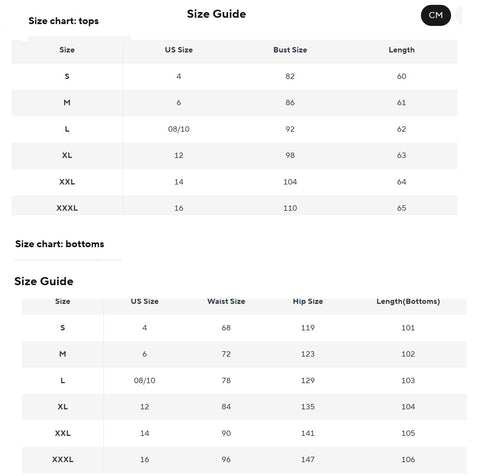This screenshot has height=476, width=480.
Task: Select the XL row in tops chart
Action: tap(234, 156)
